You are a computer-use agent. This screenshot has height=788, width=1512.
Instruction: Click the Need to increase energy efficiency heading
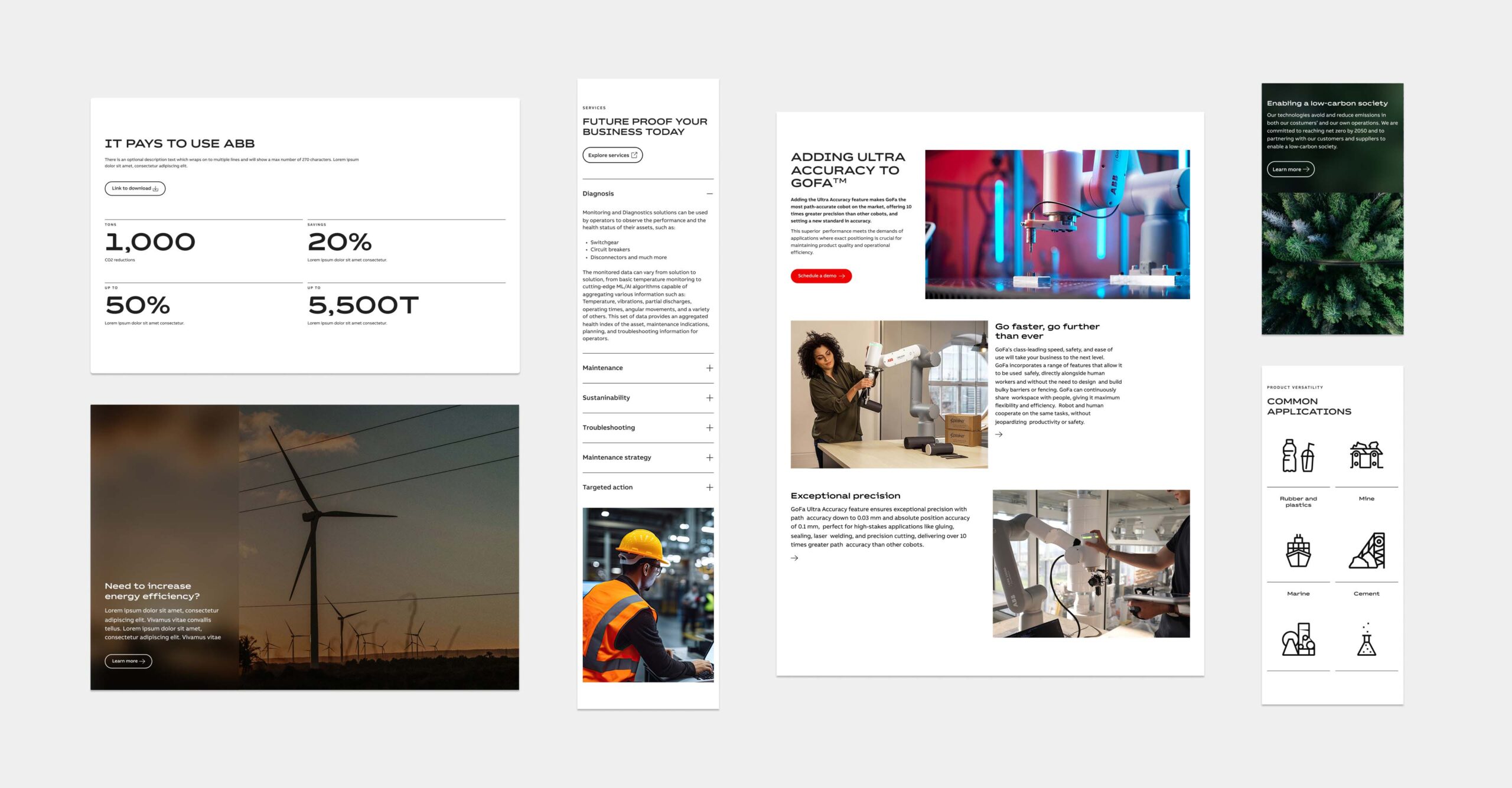coord(152,591)
